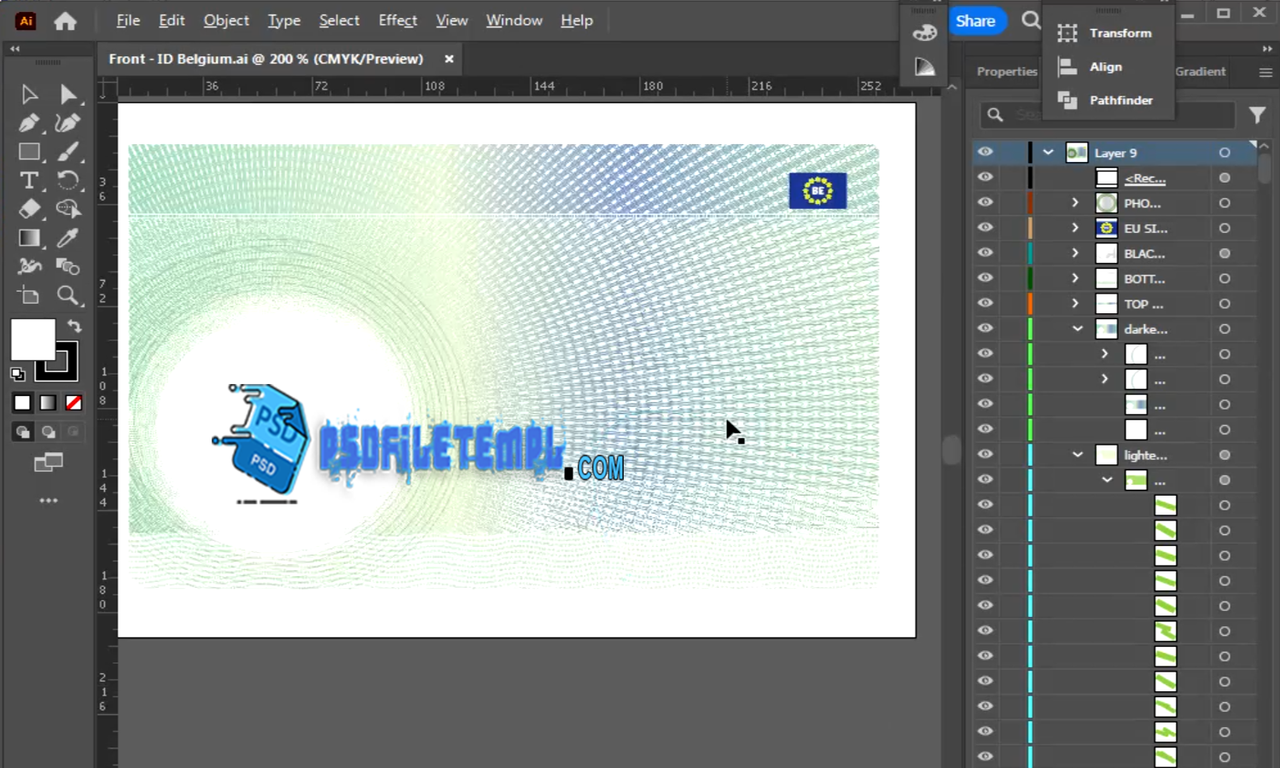
Task: Select the Blend tool
Action: point(68,266)
